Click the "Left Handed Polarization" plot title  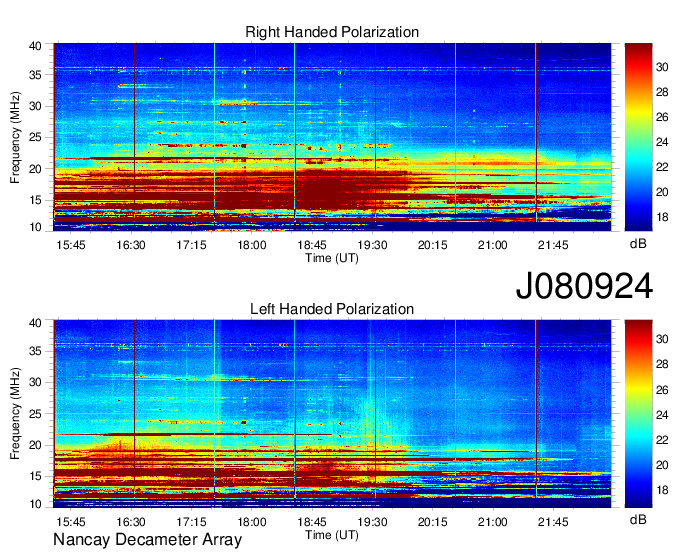tap(332, 309)
